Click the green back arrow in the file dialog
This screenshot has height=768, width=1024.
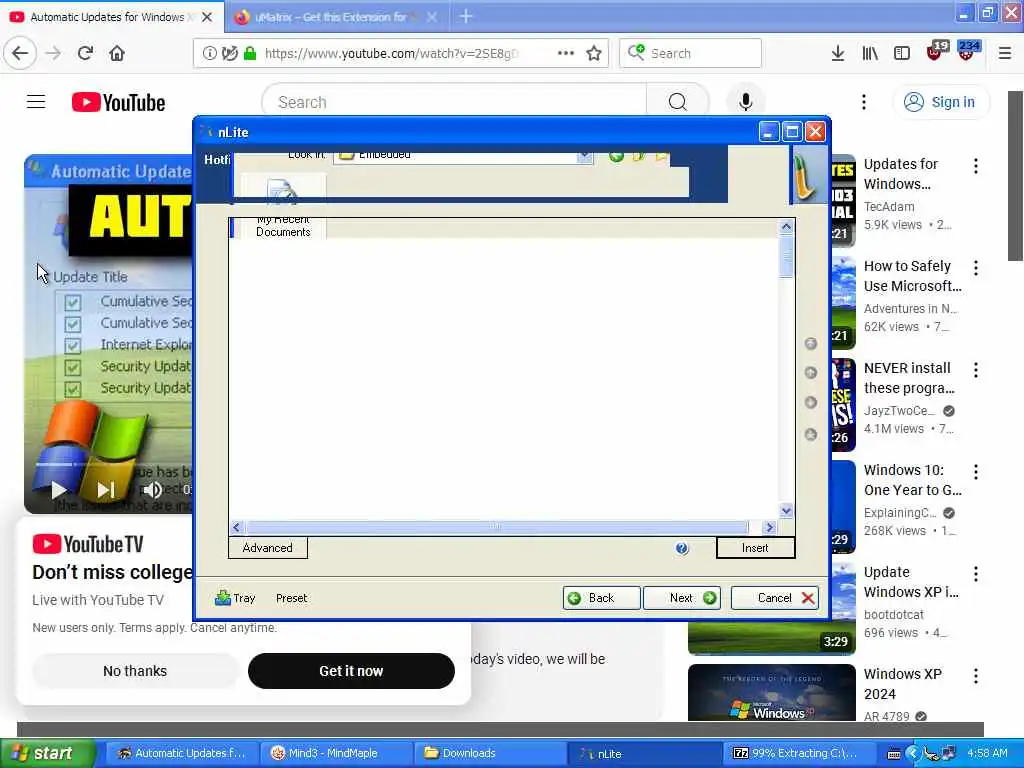(616, 156)
